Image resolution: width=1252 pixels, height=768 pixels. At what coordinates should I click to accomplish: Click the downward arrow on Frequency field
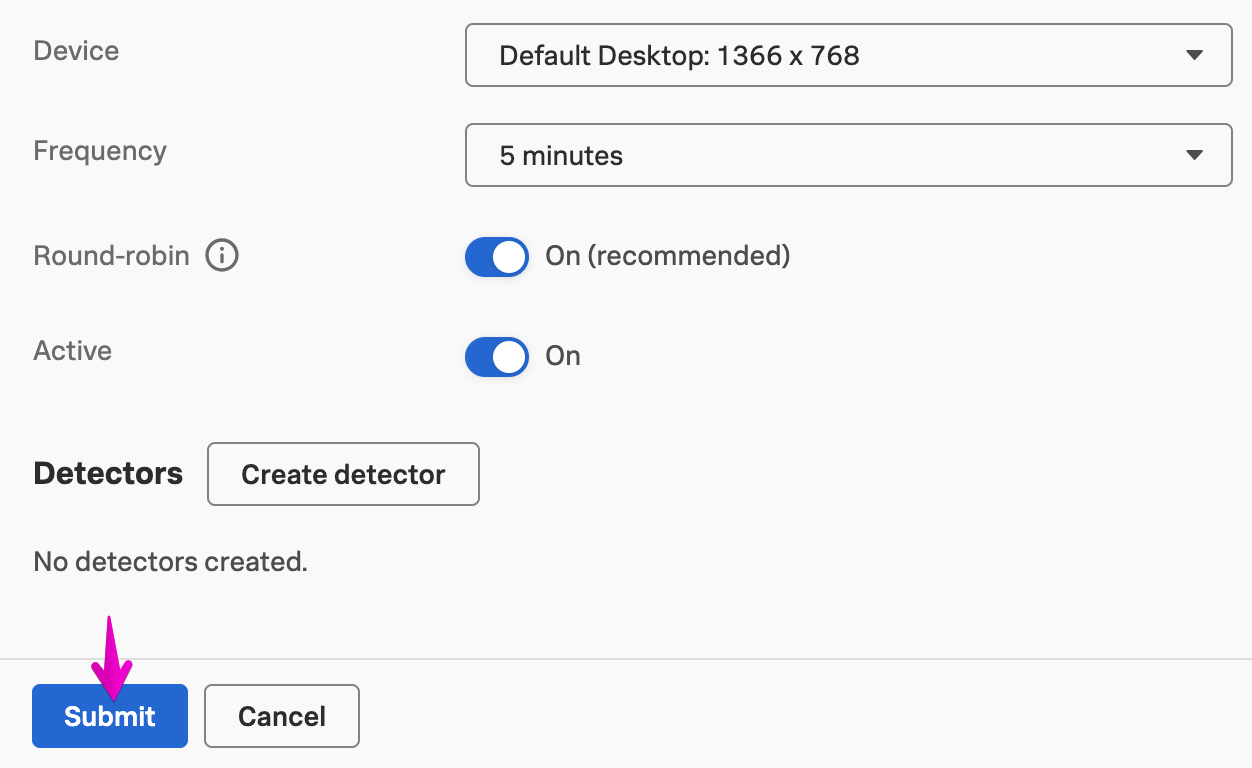tap(1193, 155)
